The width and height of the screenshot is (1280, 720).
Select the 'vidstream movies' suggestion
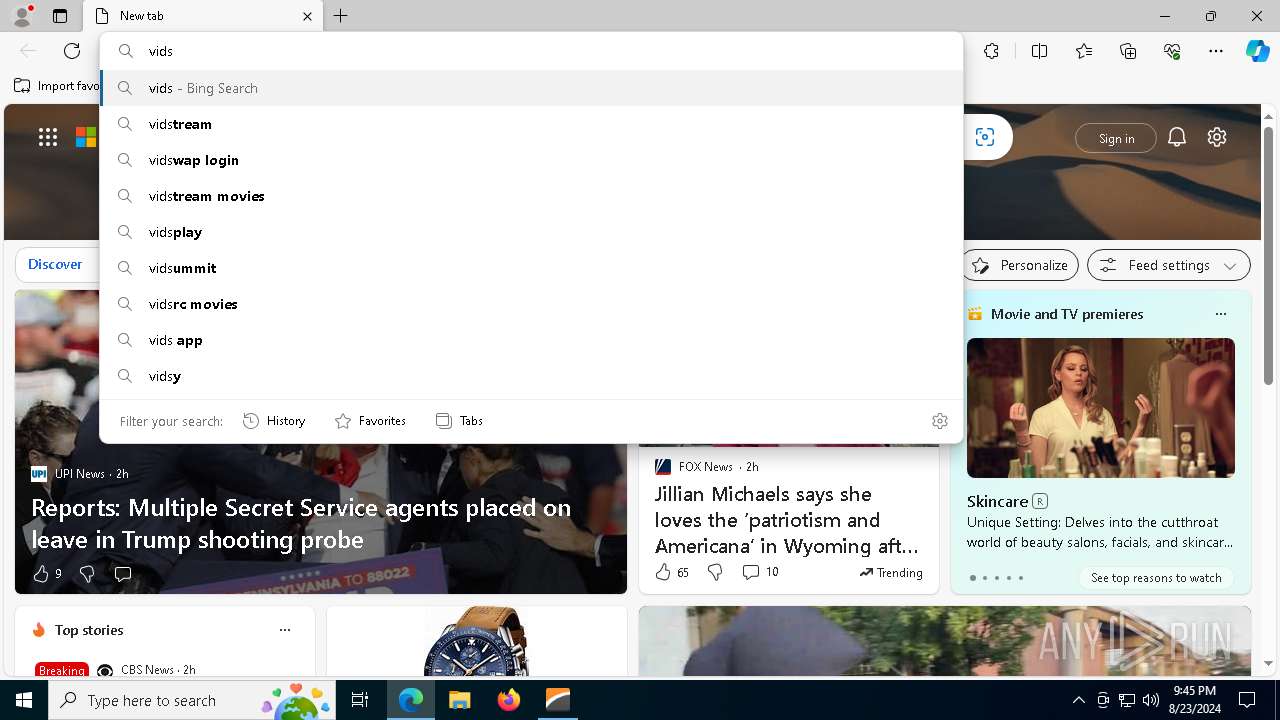pos(531,196)
